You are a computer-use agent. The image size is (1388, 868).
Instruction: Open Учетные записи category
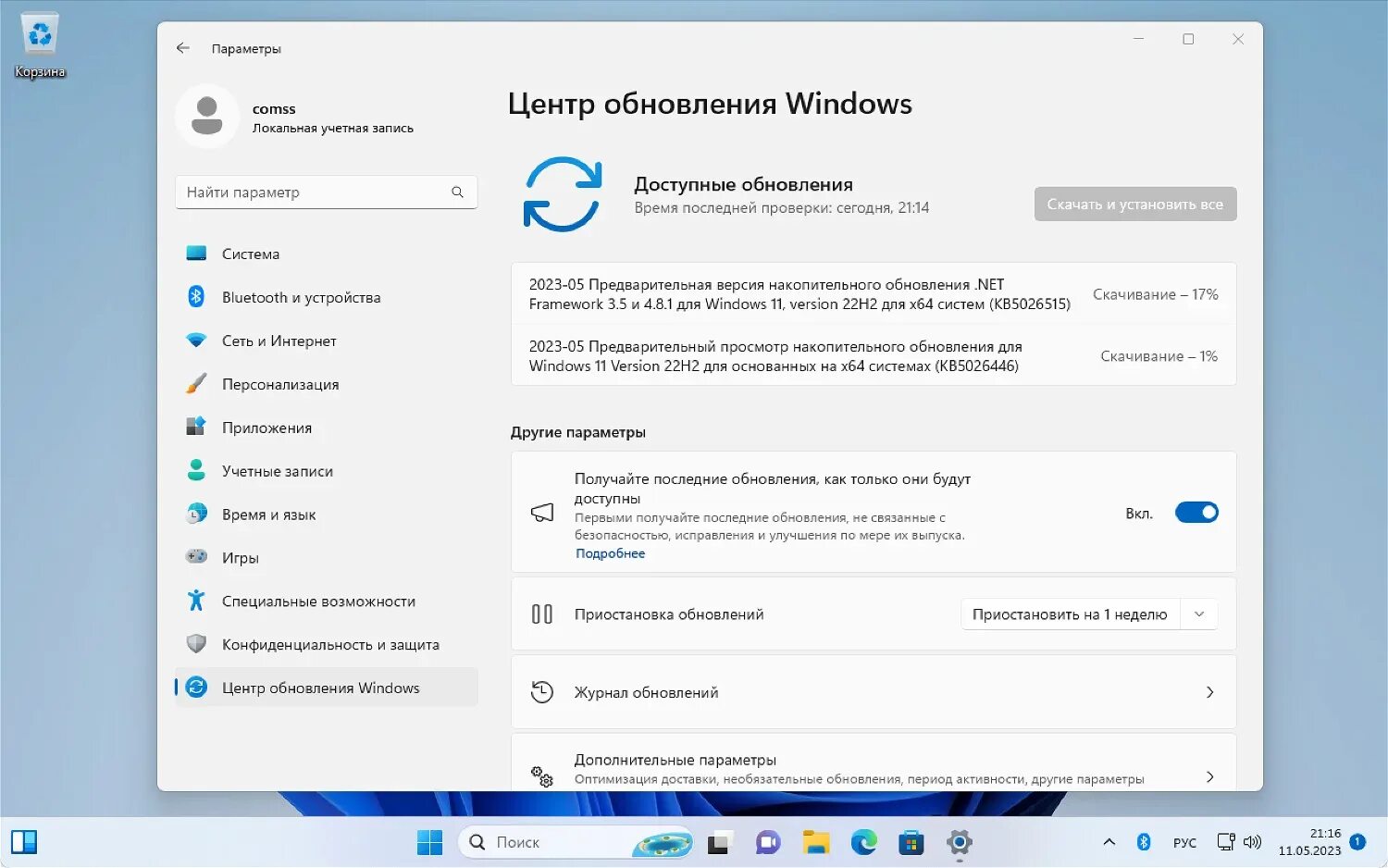pos(326,471)
